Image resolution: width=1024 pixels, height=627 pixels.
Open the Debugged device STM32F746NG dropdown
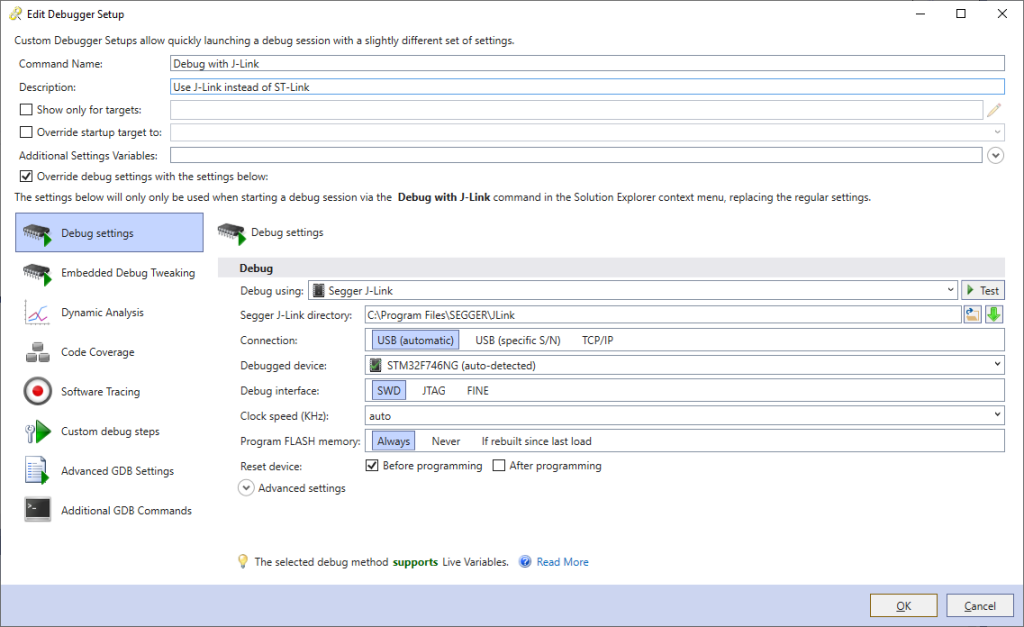pos(684,366)
